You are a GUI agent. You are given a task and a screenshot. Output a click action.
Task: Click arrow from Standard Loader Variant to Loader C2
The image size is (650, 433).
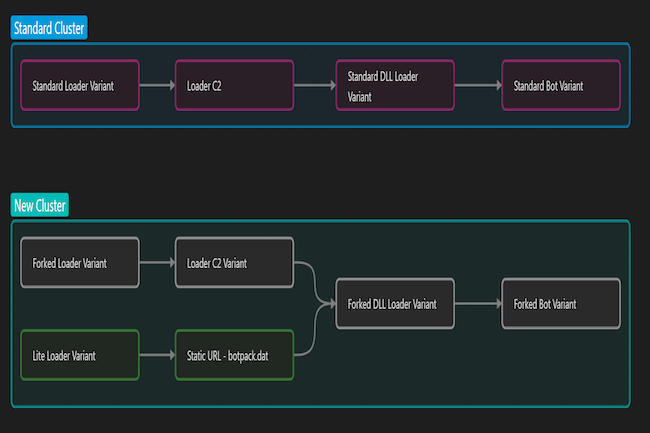(157, 86)
